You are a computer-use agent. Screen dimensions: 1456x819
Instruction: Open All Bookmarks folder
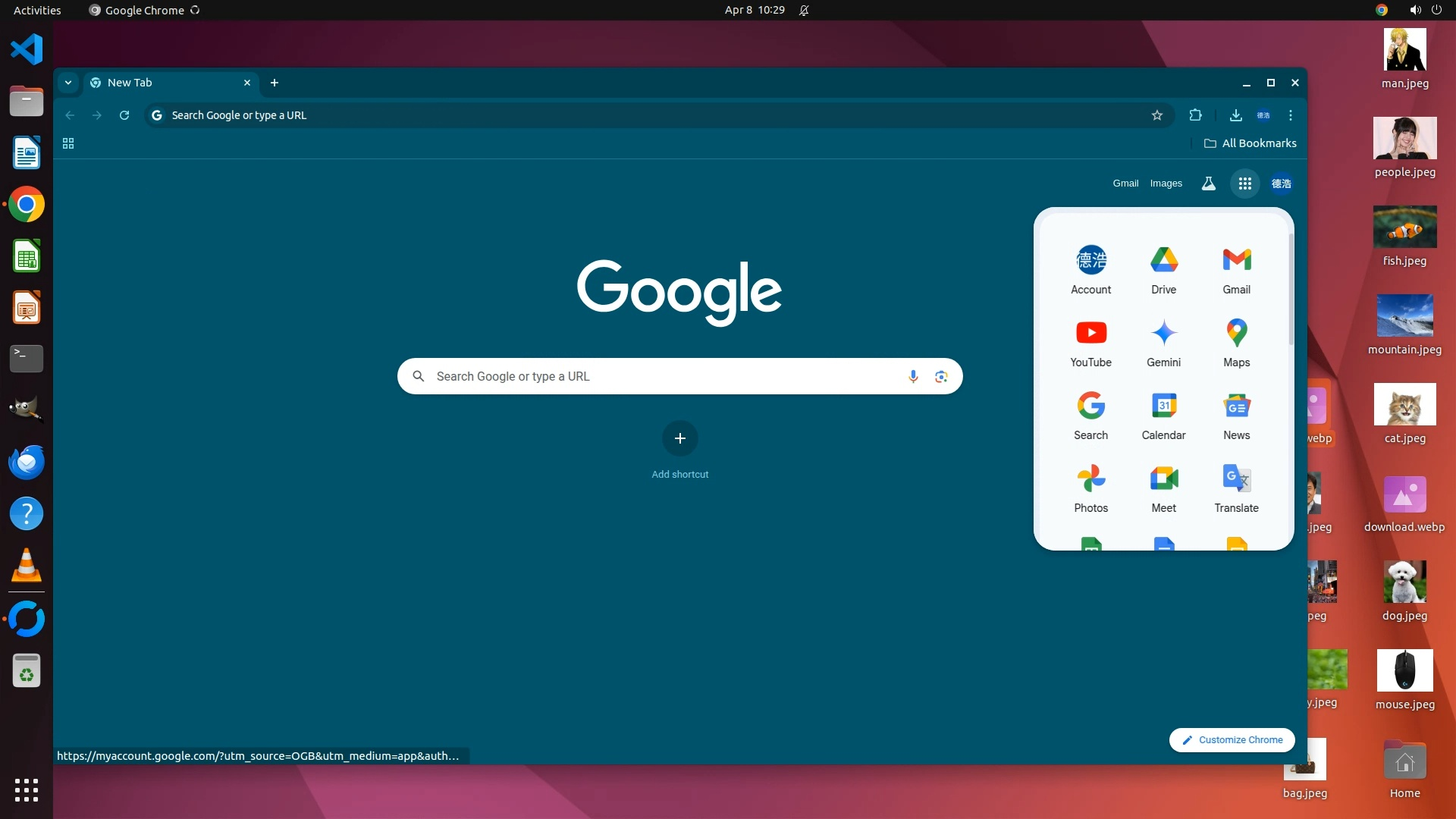(x=1250, y=143)
